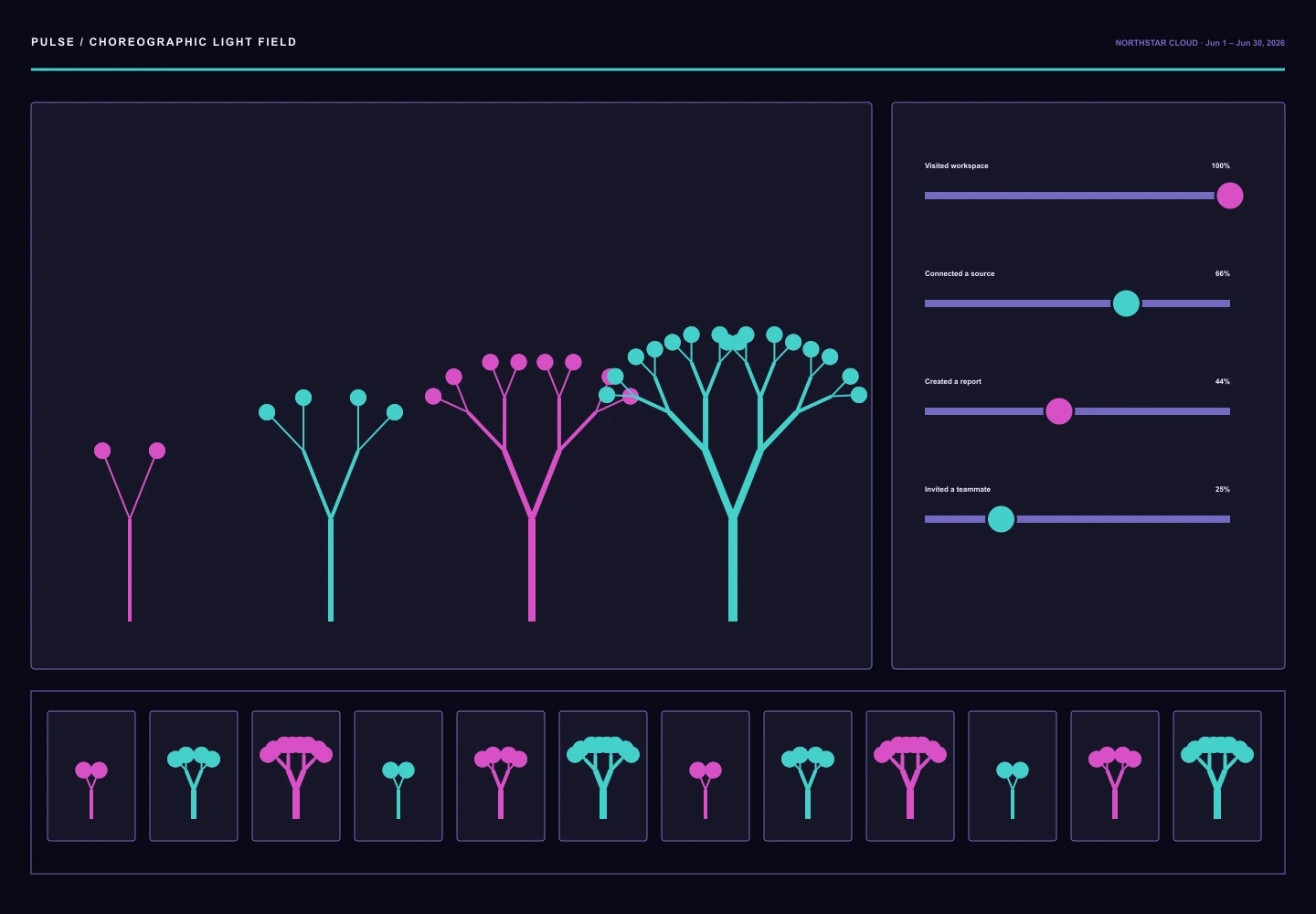Viewport: 1316px width, 914px height.
Task: Select the large magenta tree in main panel
Action: pyautogui.click(x=532, y=488)
